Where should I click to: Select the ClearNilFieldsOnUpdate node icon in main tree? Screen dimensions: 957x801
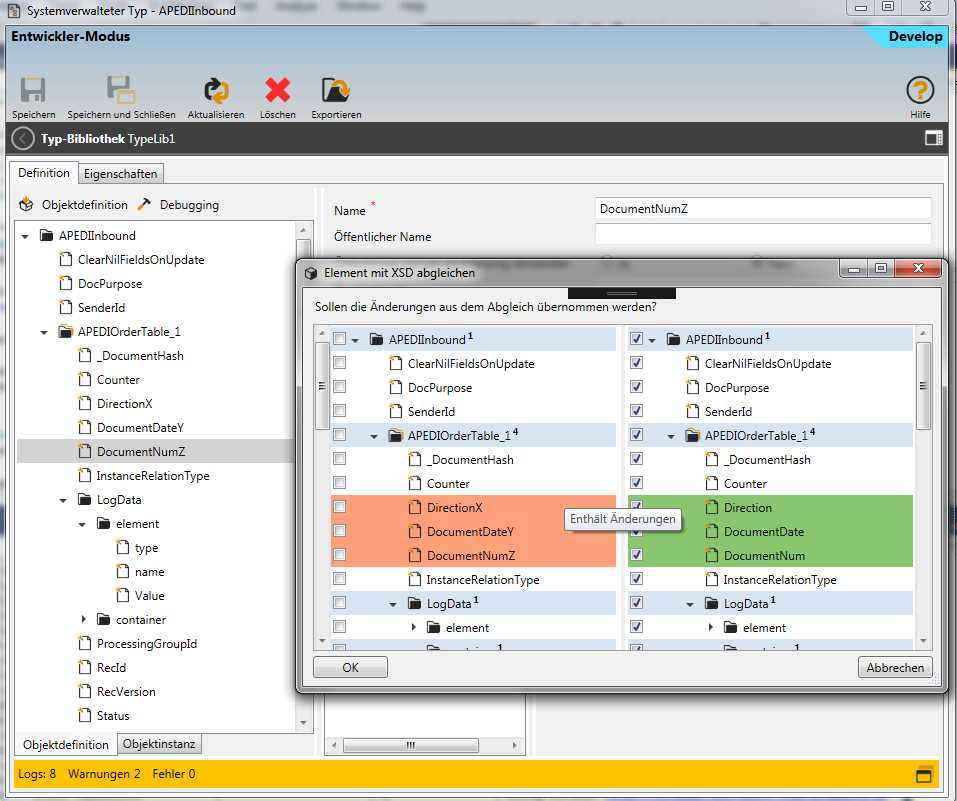click(65, 259)
